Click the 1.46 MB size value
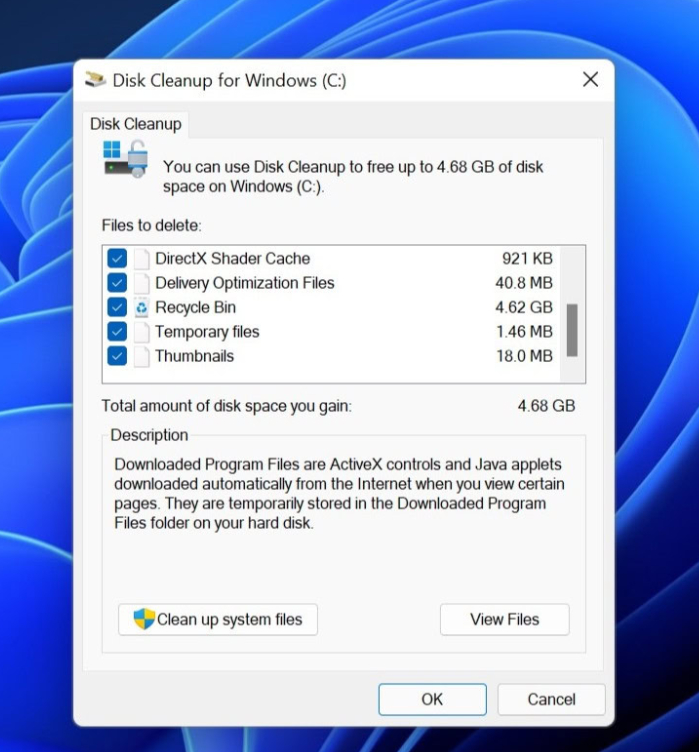The height and width of the screenshot is (752, 699). click(x=524, y=332)
